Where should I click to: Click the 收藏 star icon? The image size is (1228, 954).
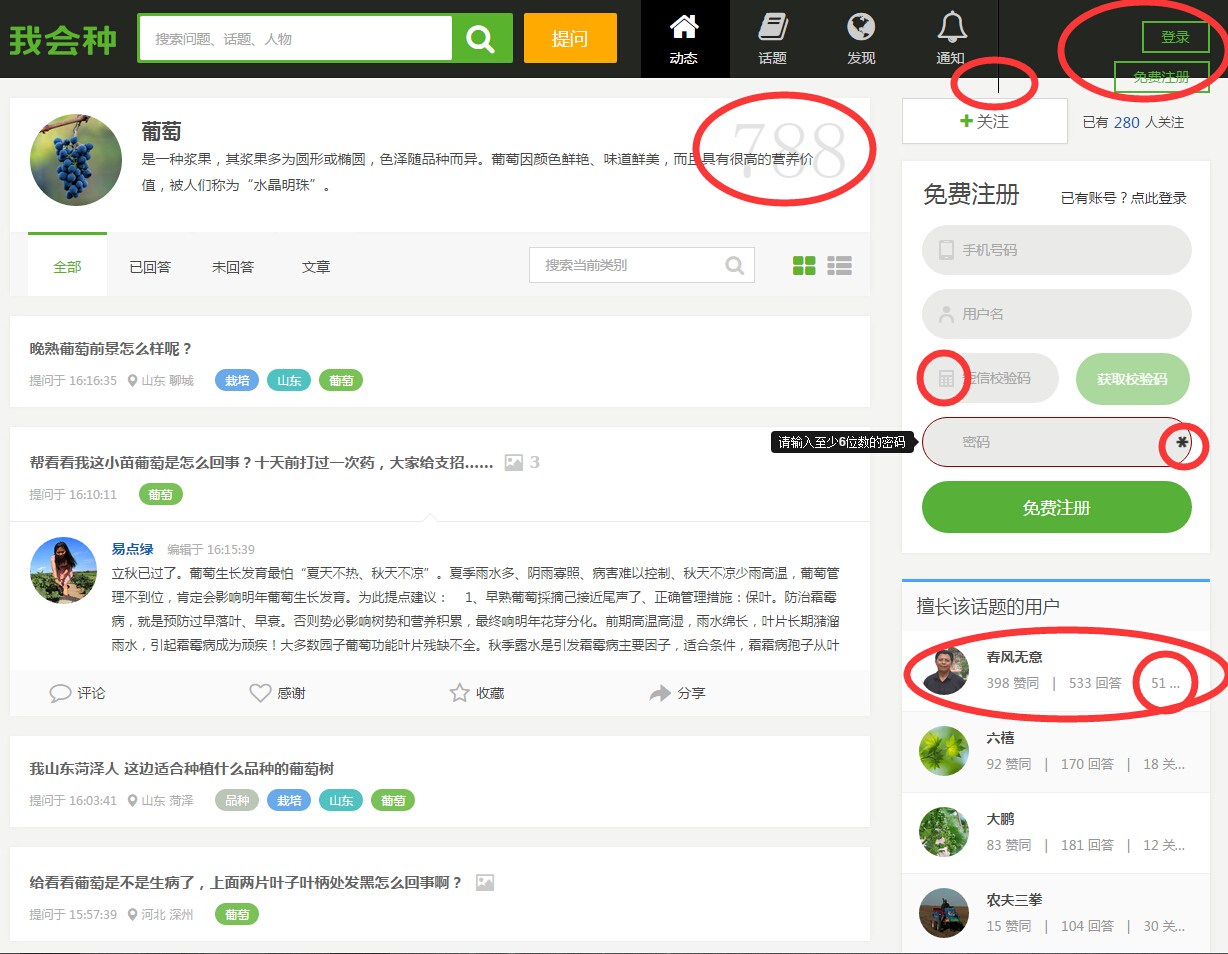click(460, 693)
